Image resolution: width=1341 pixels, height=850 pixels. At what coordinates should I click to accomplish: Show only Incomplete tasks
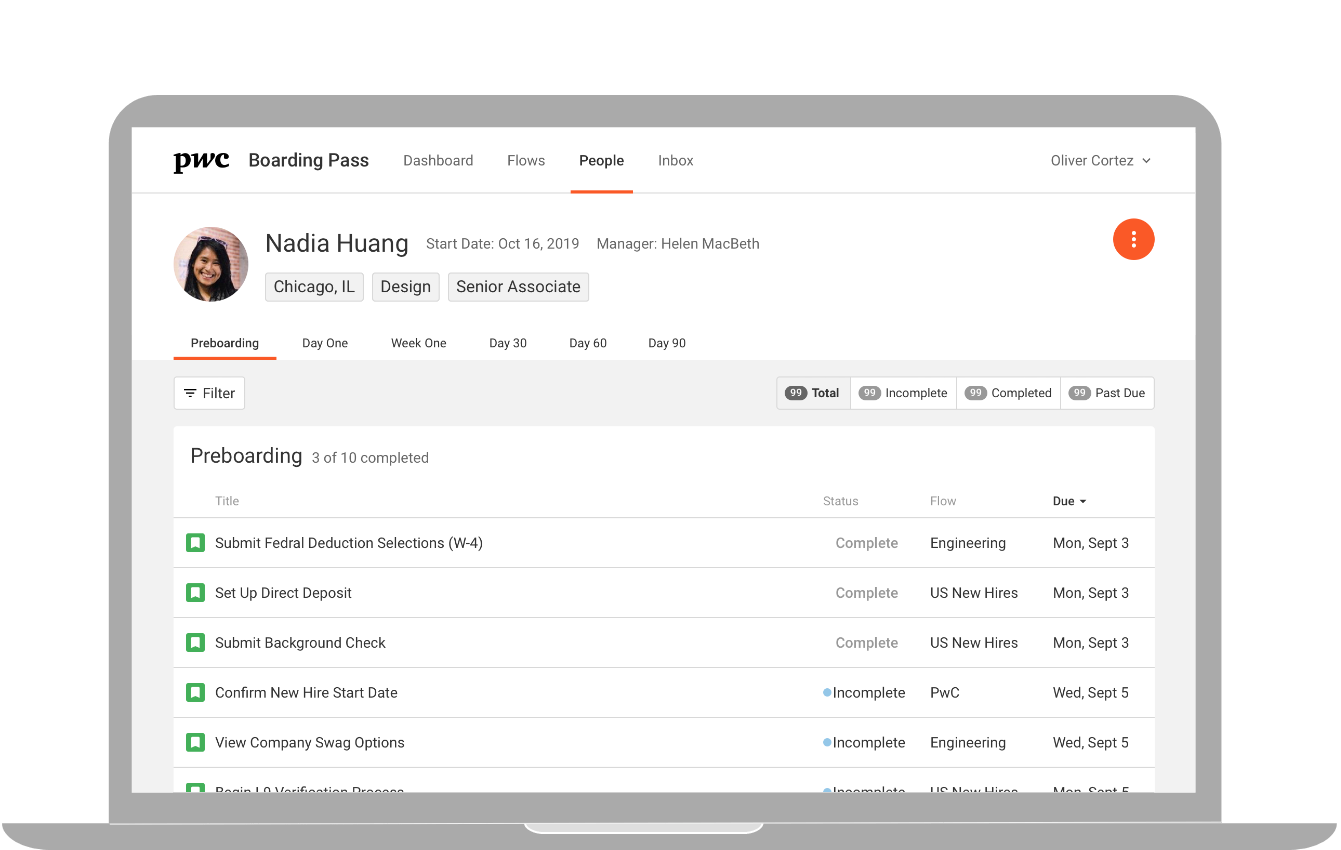pos(903,393)
